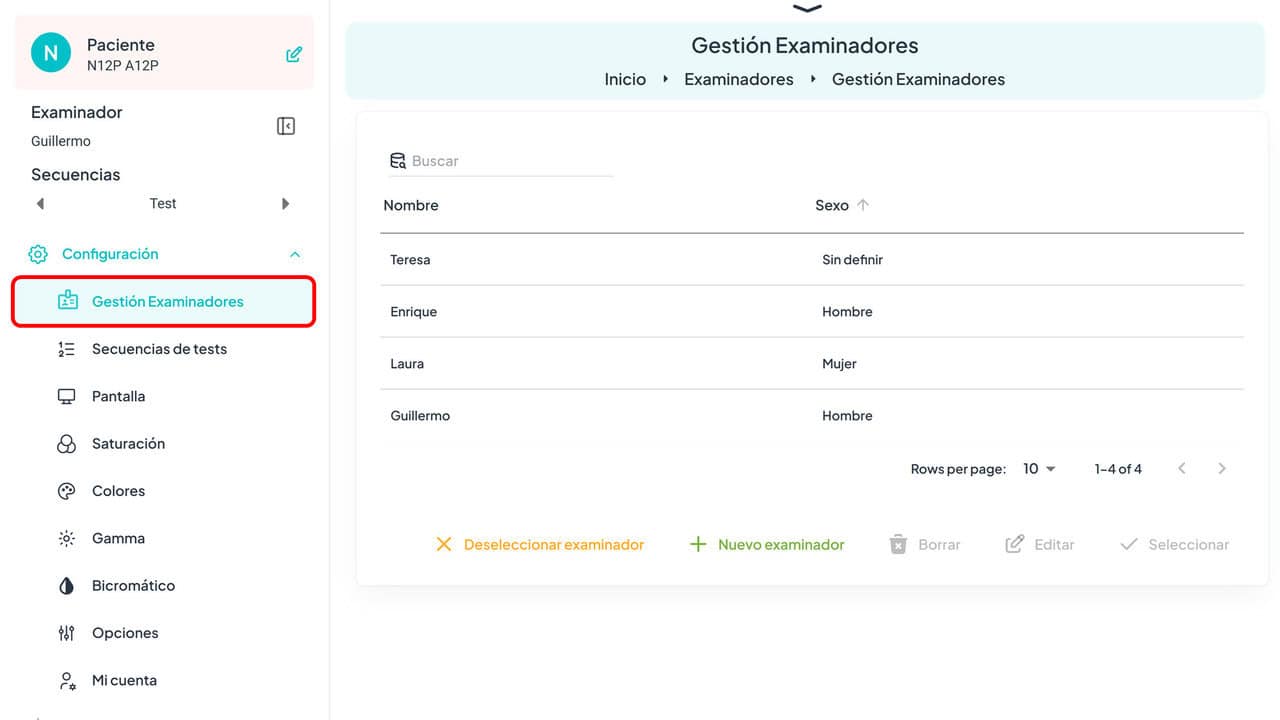The width and height of the screenshot is (1280, 720).
Task: Click the Colores palette icon
Action: coord(67,491)
